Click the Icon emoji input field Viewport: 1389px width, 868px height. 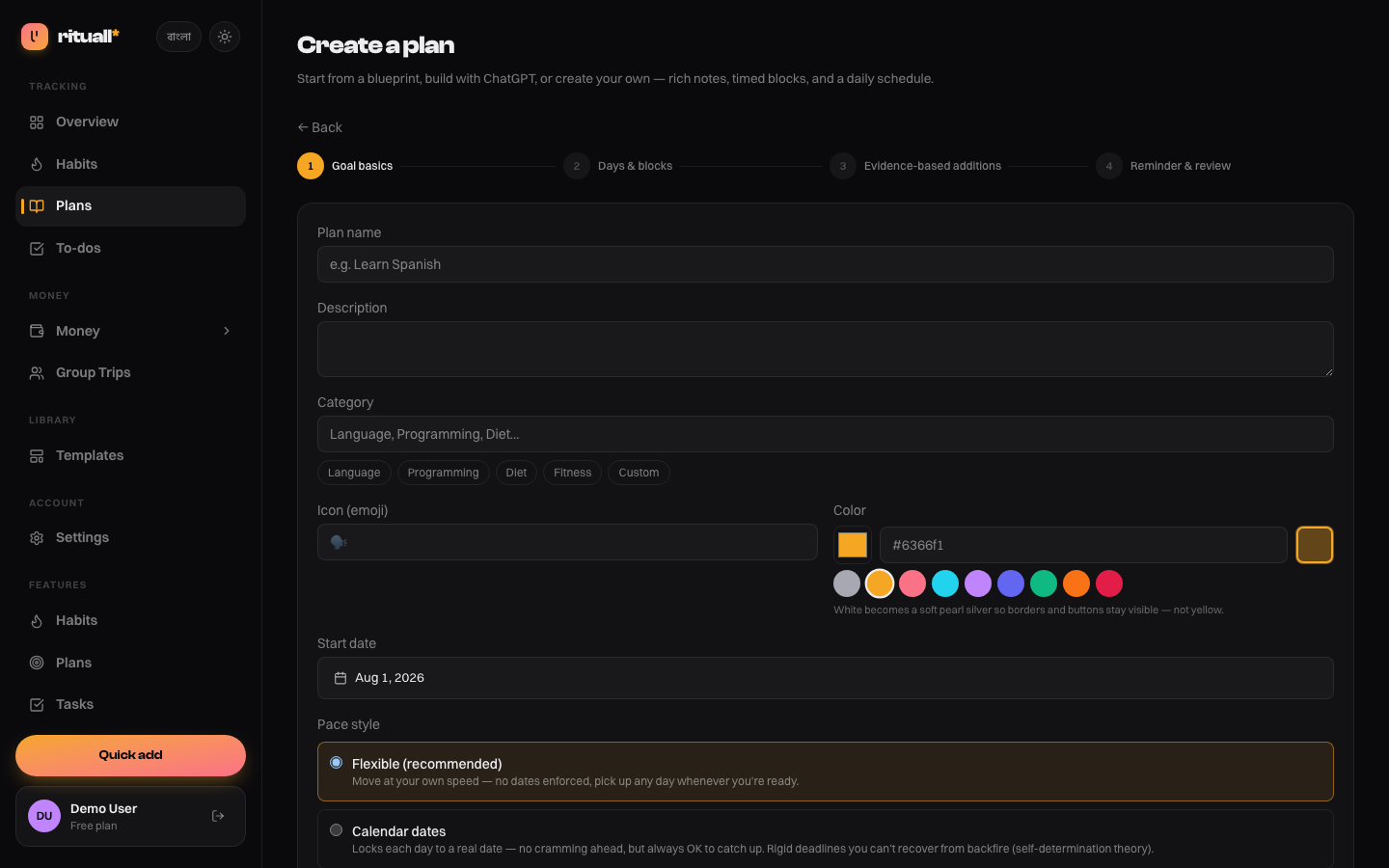point(567,542)
